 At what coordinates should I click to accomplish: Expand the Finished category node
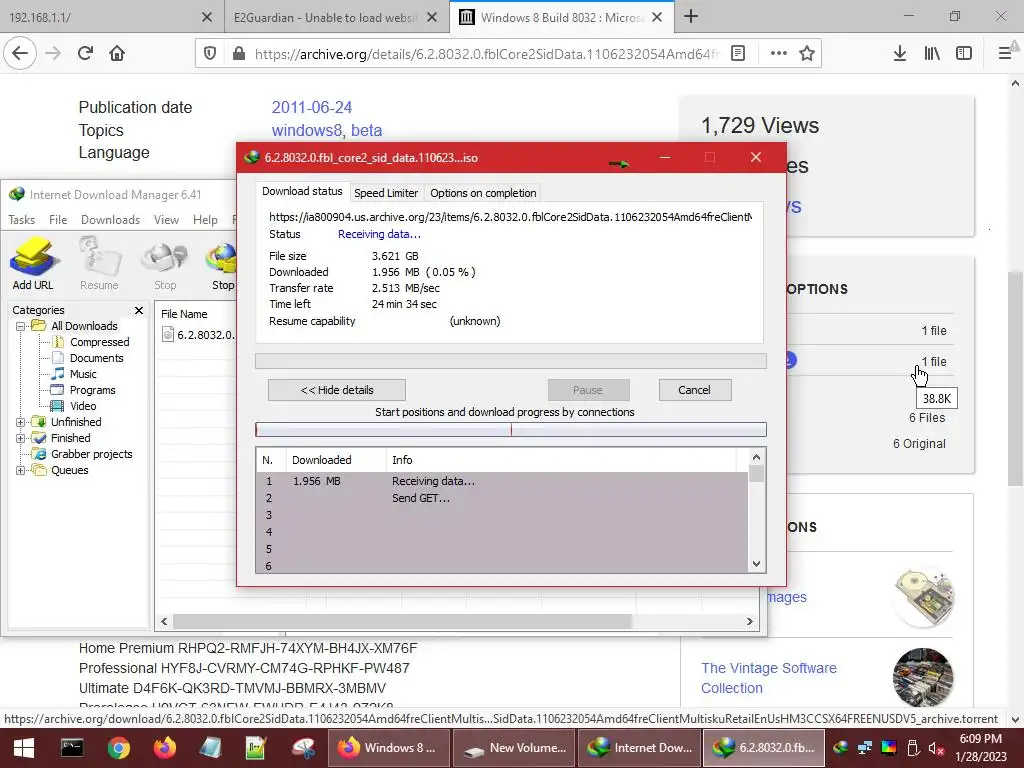tap(20, 438)
